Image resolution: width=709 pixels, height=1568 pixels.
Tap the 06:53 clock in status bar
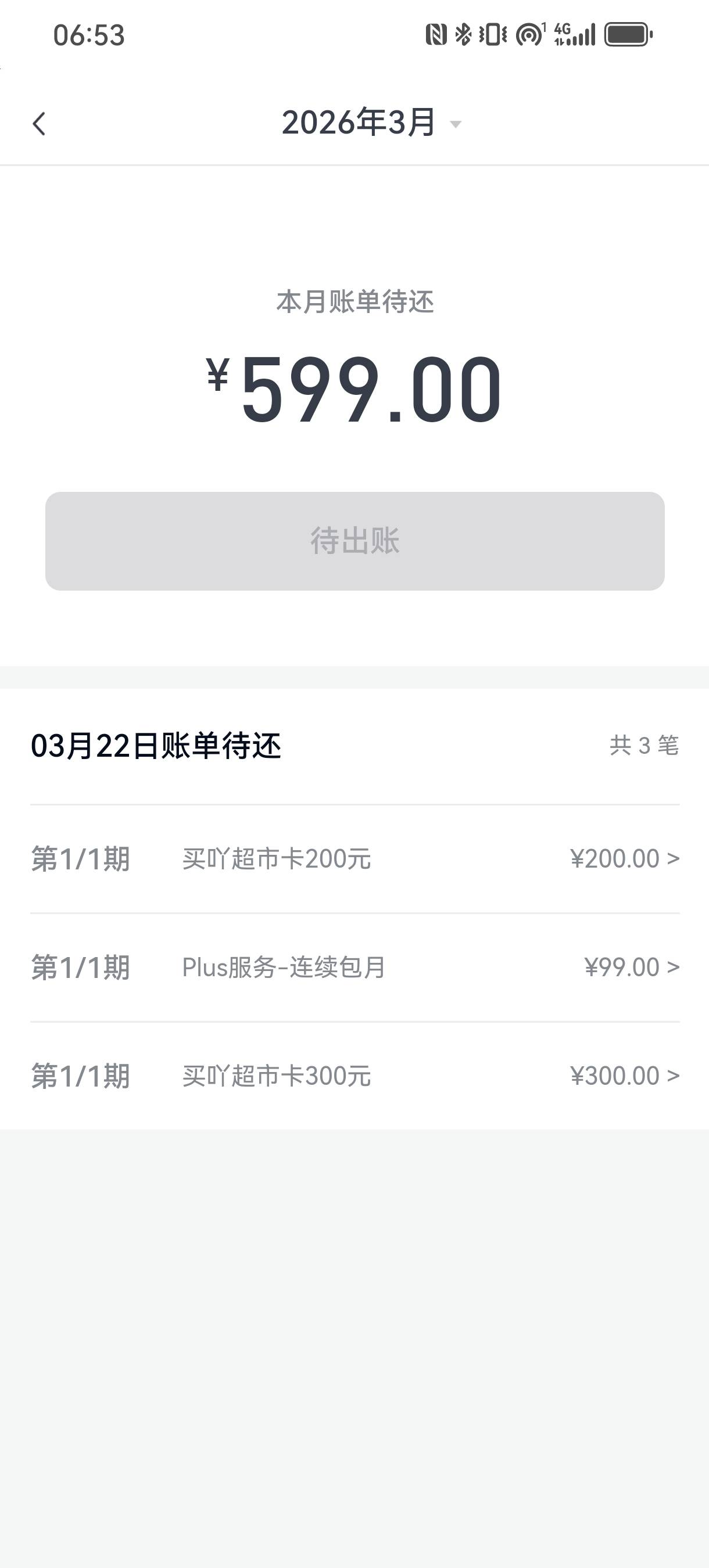(x=89, y=35)
